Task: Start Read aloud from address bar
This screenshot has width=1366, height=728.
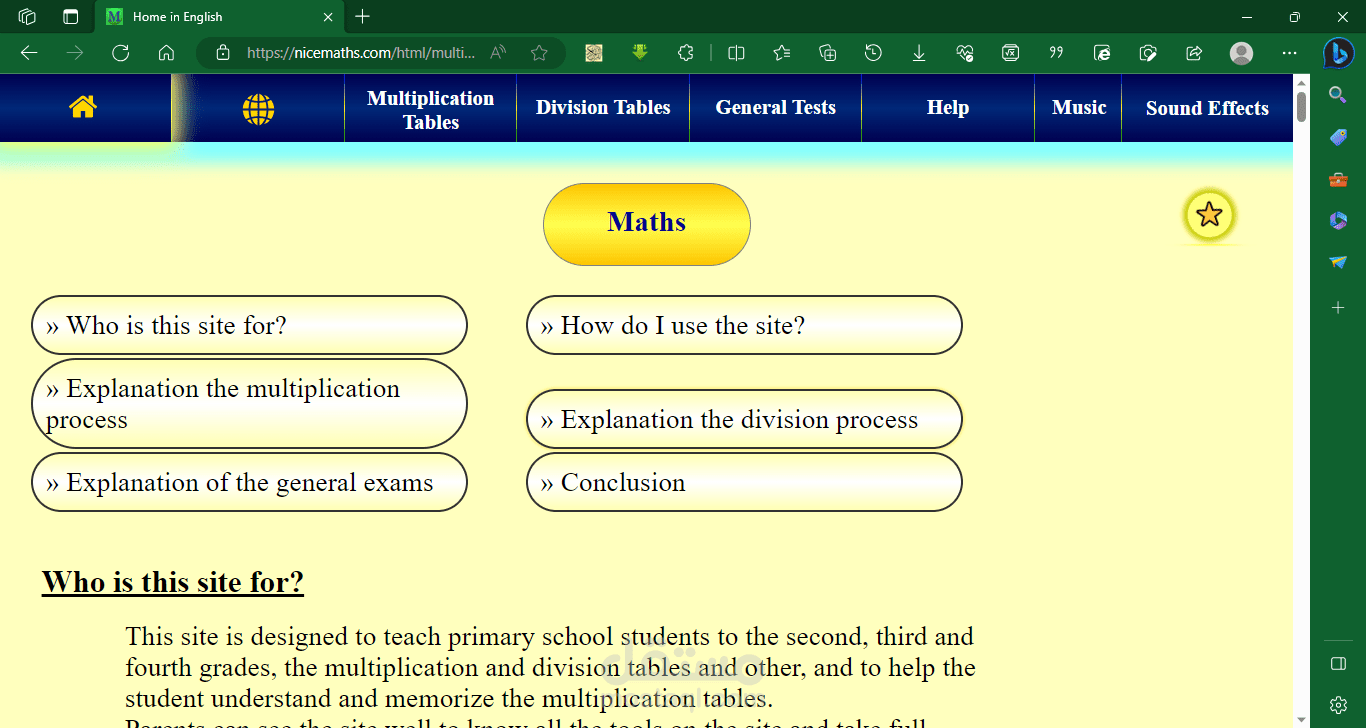Action: point(498,53)
